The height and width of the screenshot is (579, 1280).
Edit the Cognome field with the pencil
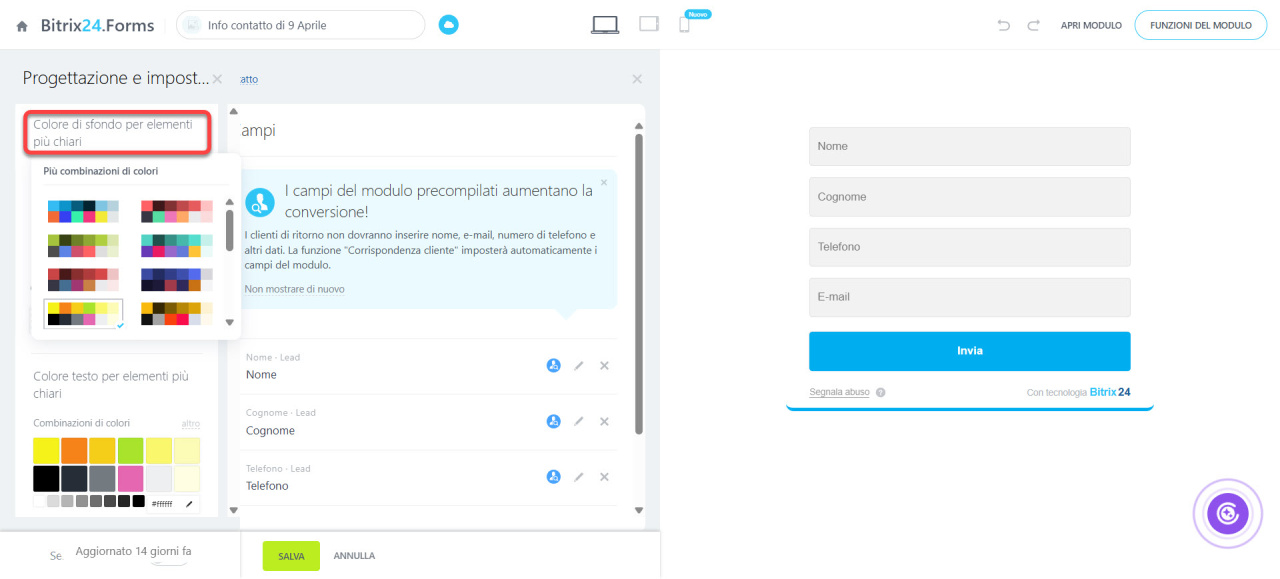pos(579,422)
